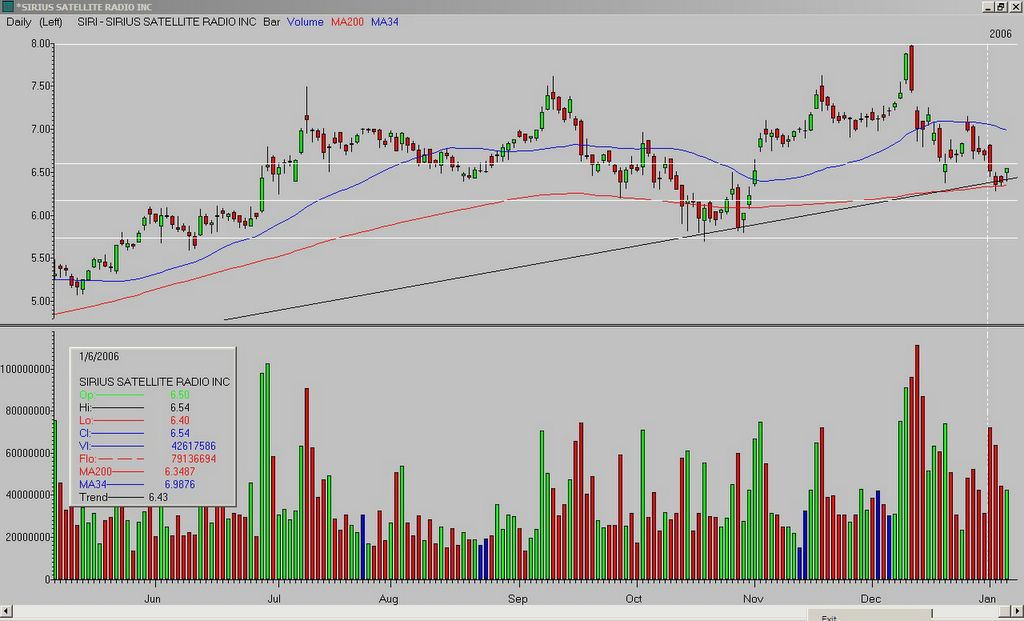The height and width of the screenshot is (621, 1024).
Task: Click the Daily timeframe label
Action: pos(19,22)
